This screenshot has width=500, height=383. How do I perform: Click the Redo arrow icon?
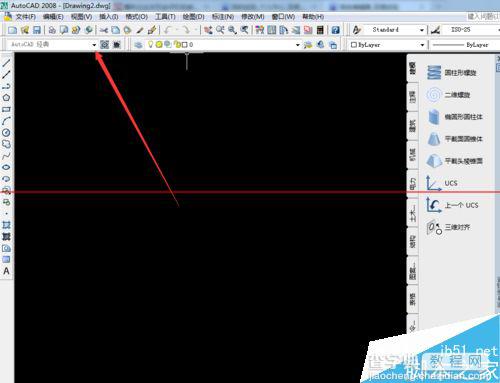click(186, 30)
